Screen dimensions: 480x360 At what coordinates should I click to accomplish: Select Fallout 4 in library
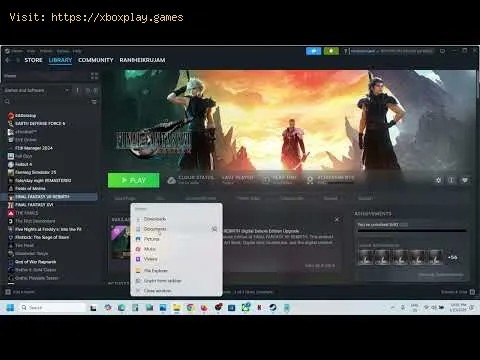coord(23,164)
